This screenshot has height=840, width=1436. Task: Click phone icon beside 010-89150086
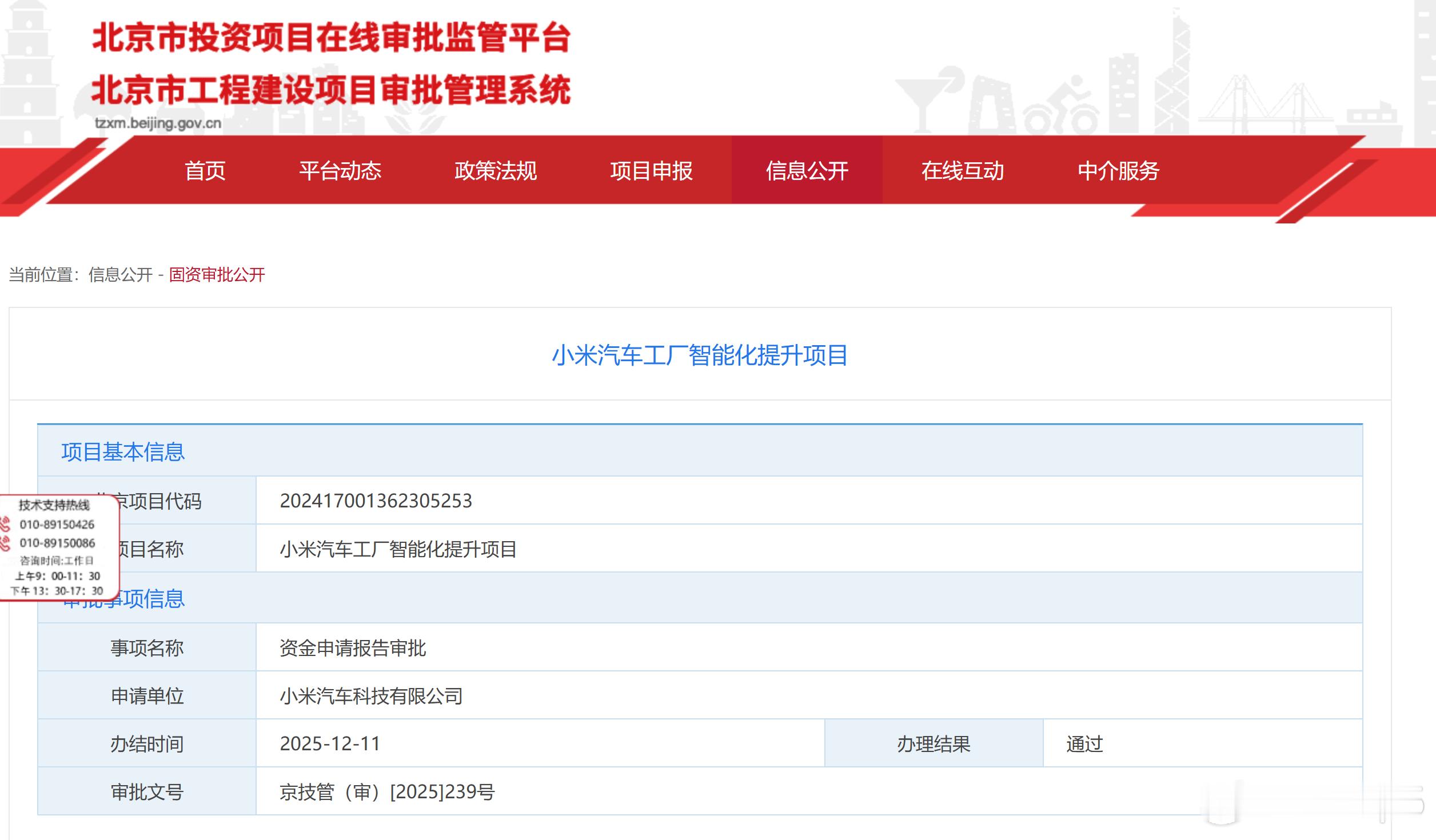pos(5,543)
